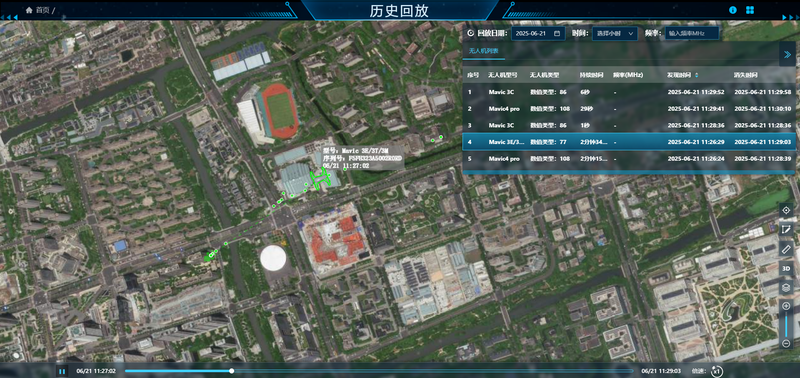Toggle sort on the discovery time column
Viewport: 800px width, 378px height.
[x=697, y=75]
